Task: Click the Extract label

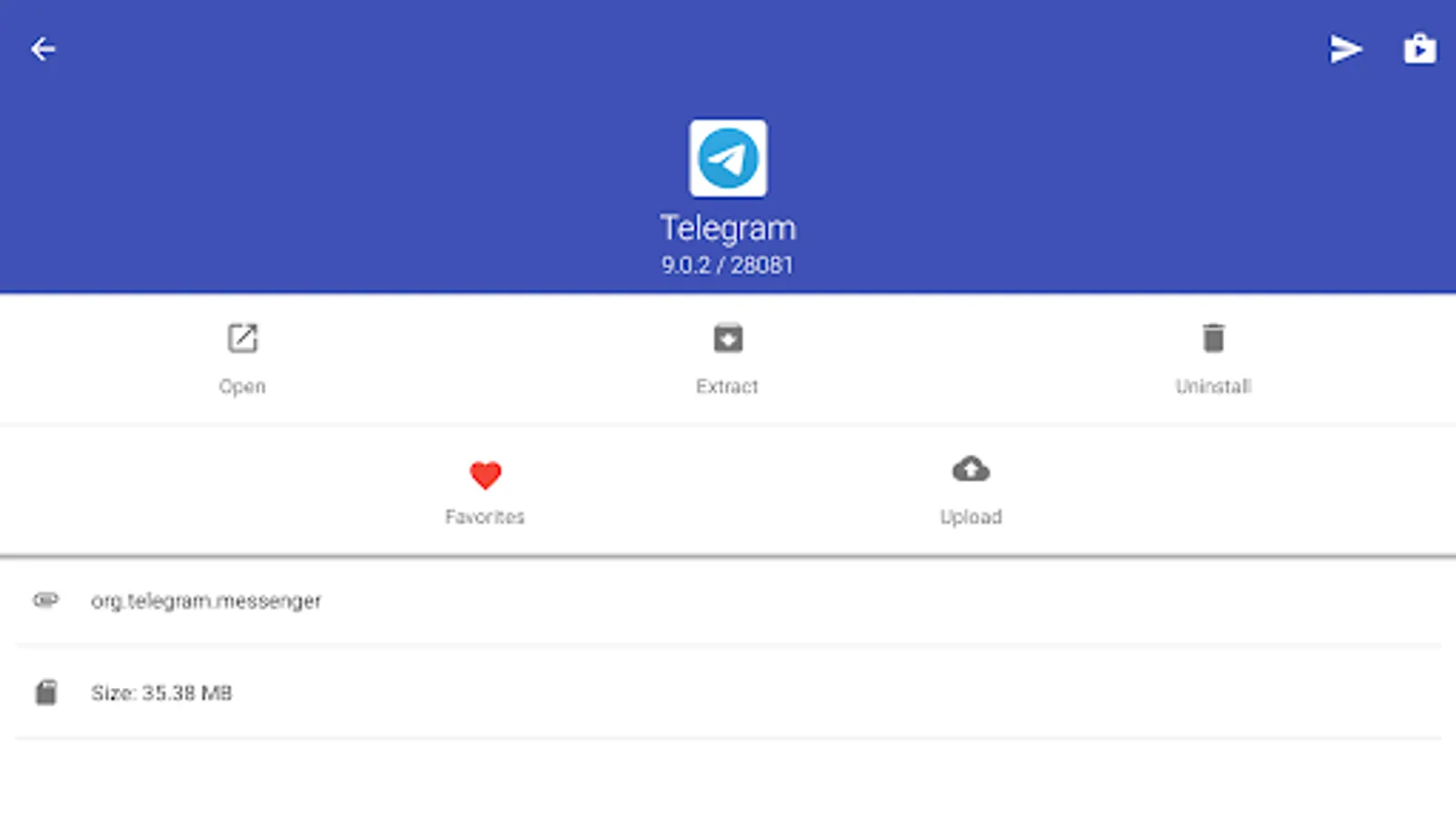Action: [x=727, y=387]
